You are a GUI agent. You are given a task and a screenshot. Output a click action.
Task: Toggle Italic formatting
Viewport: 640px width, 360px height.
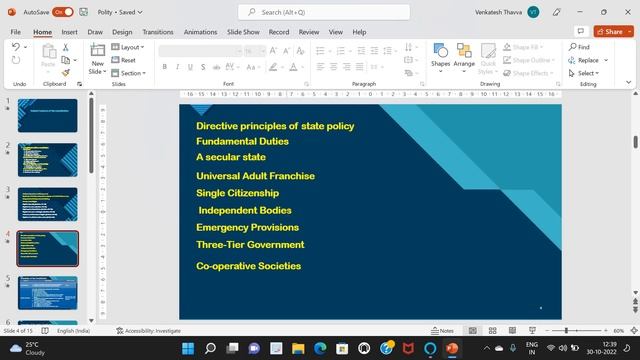coord(177,67)
